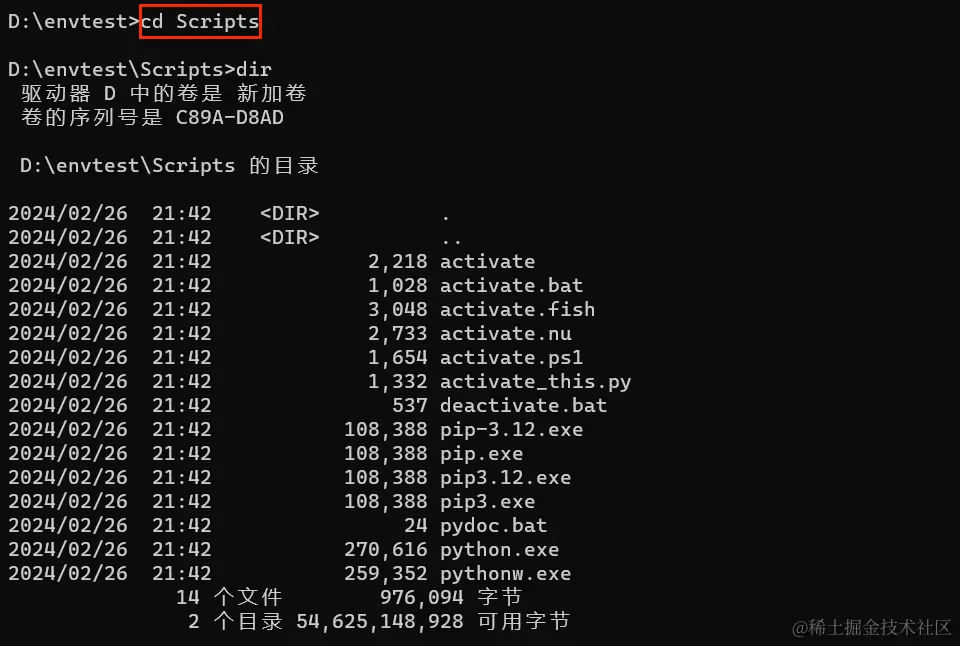Select the pip-3.12.exe file name

click(511, 429)
